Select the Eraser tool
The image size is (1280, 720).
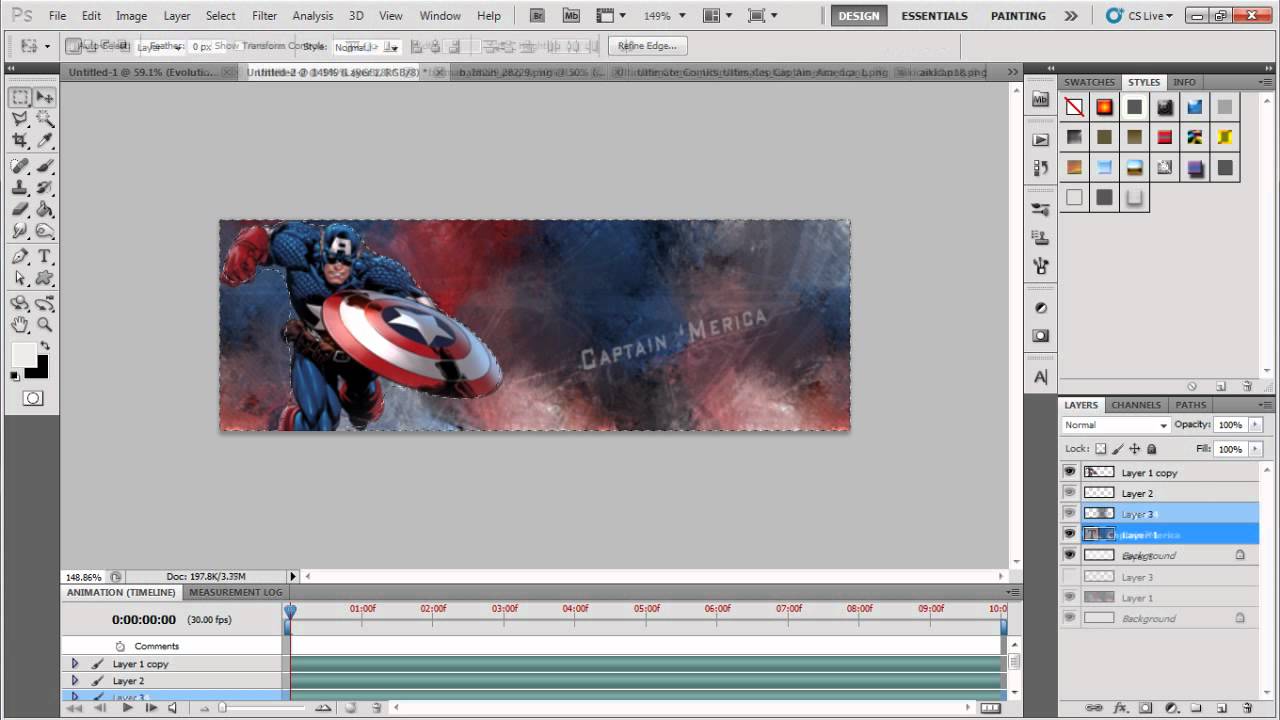[20, 210]
